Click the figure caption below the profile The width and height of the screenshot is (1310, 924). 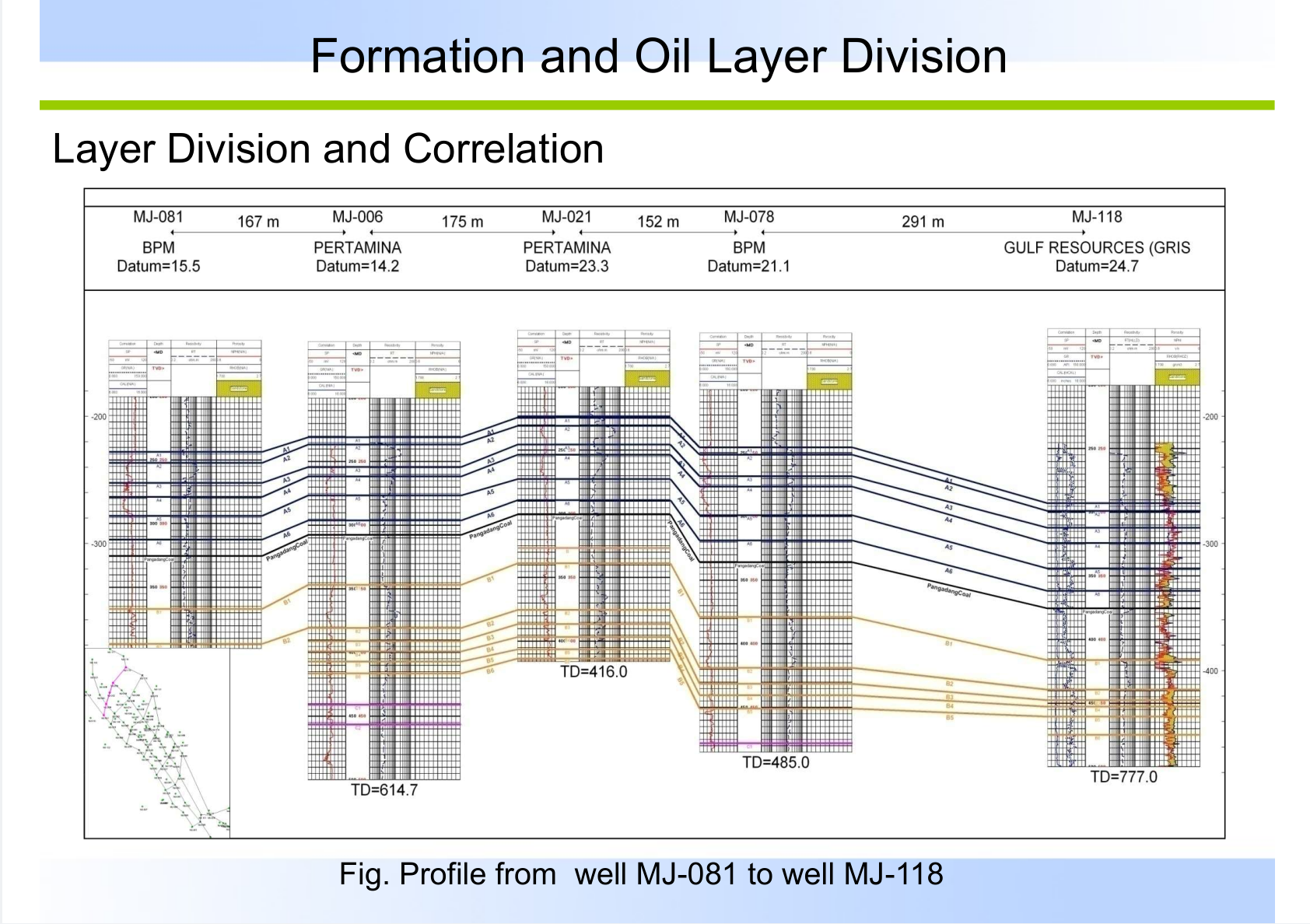[x=641, y=874]
